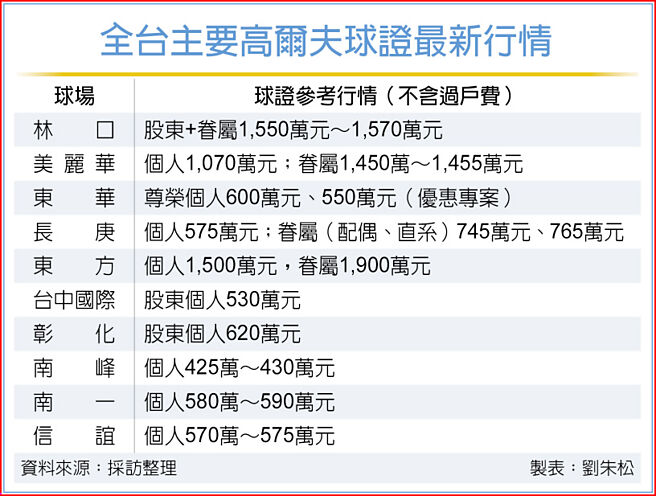Select price text 股東個人620萬元
Screen dimensions: 656x496
(x=222, y=334)
